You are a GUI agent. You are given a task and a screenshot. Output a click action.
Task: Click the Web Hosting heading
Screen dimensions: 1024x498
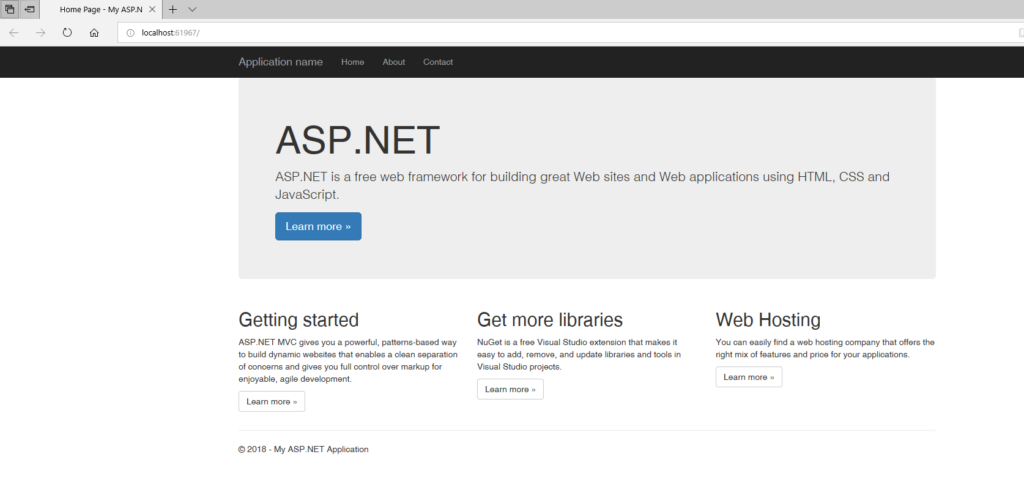768,320
